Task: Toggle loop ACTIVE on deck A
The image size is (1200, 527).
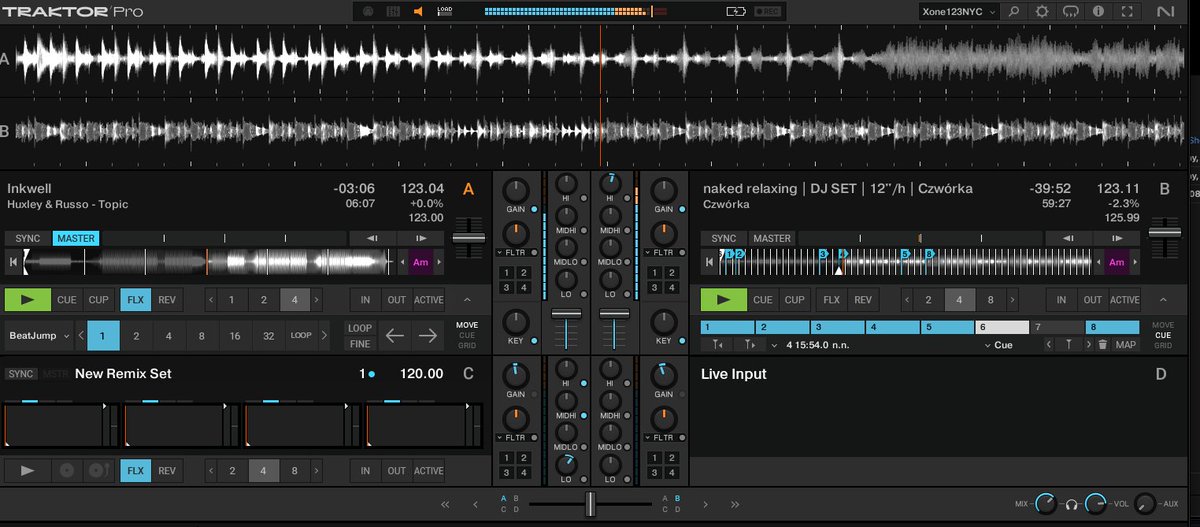Action: [429, 299]
